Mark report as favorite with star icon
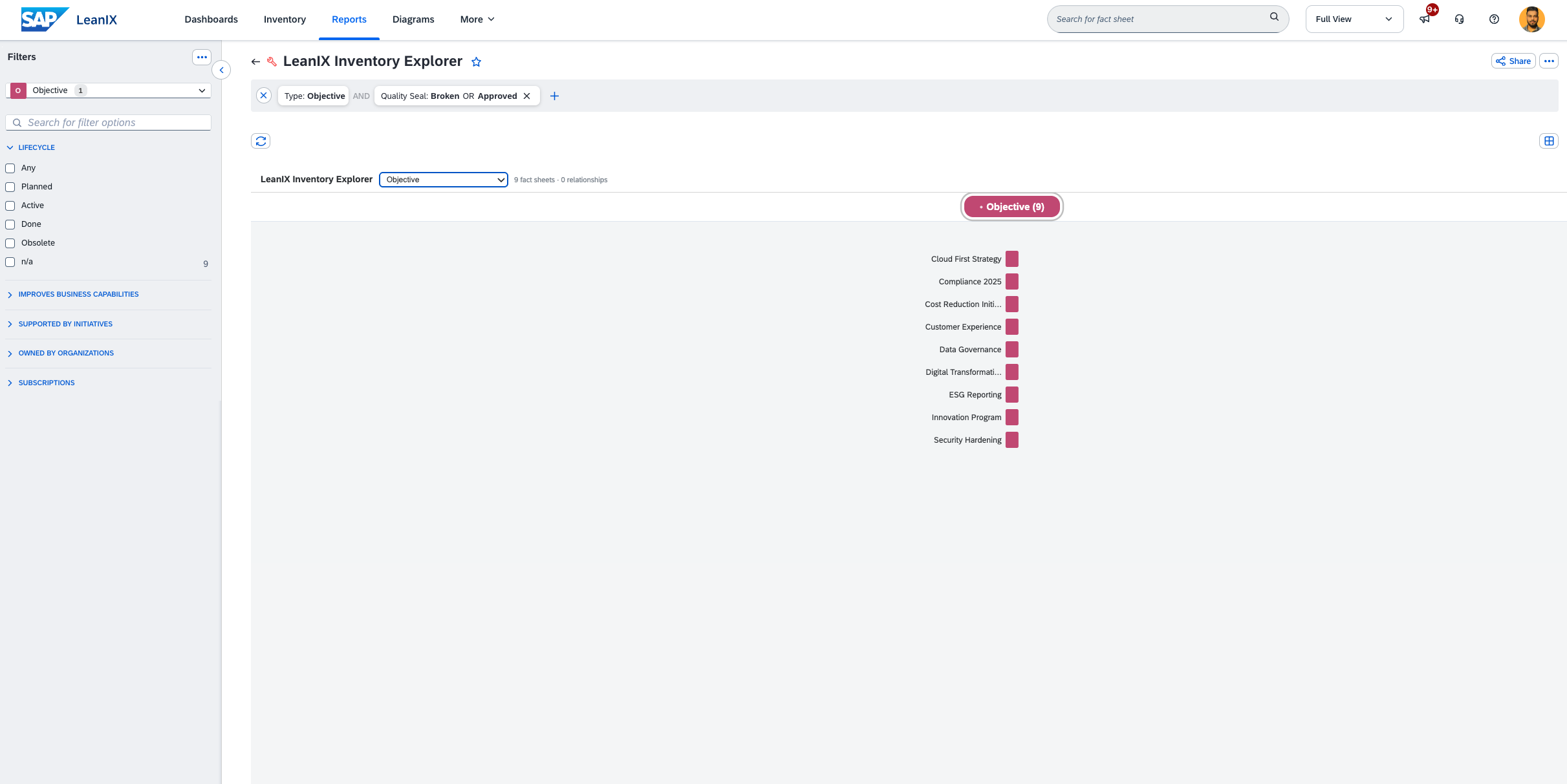Screen dimensions: 1567x784 coord(477,62)
